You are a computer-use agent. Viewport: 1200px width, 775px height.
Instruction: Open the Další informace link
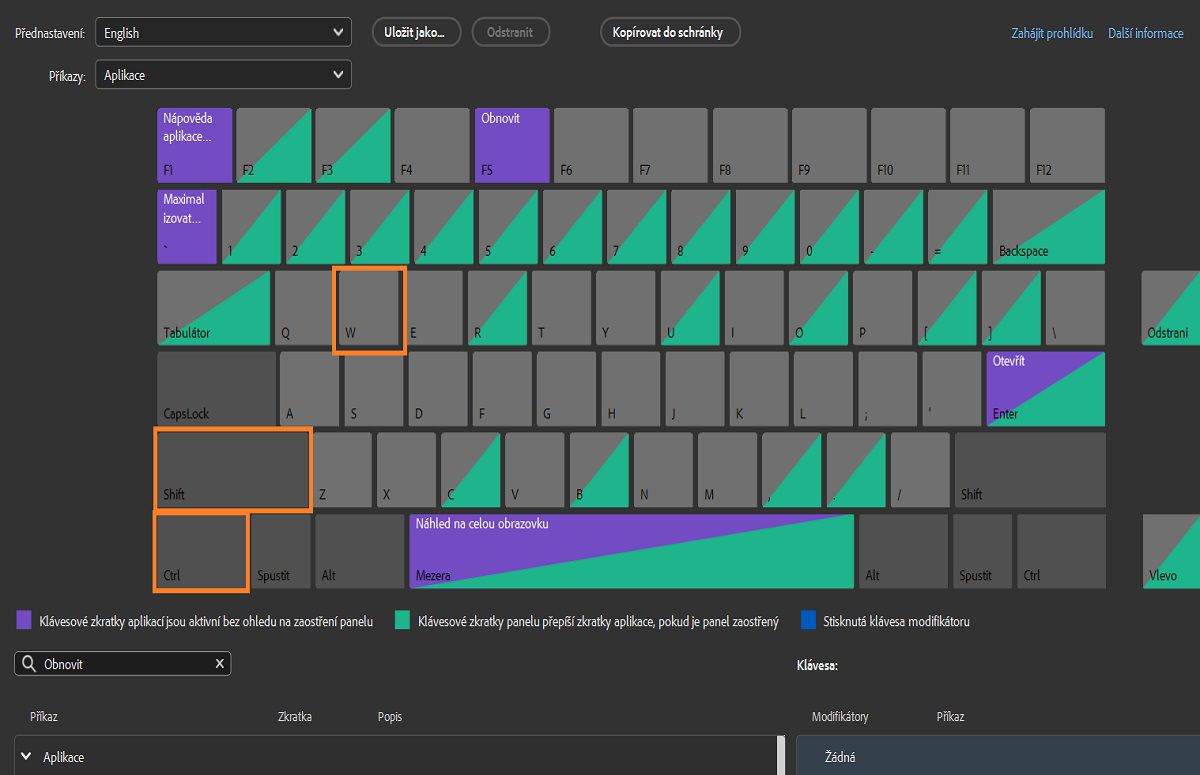click(x=1146, y=33)
